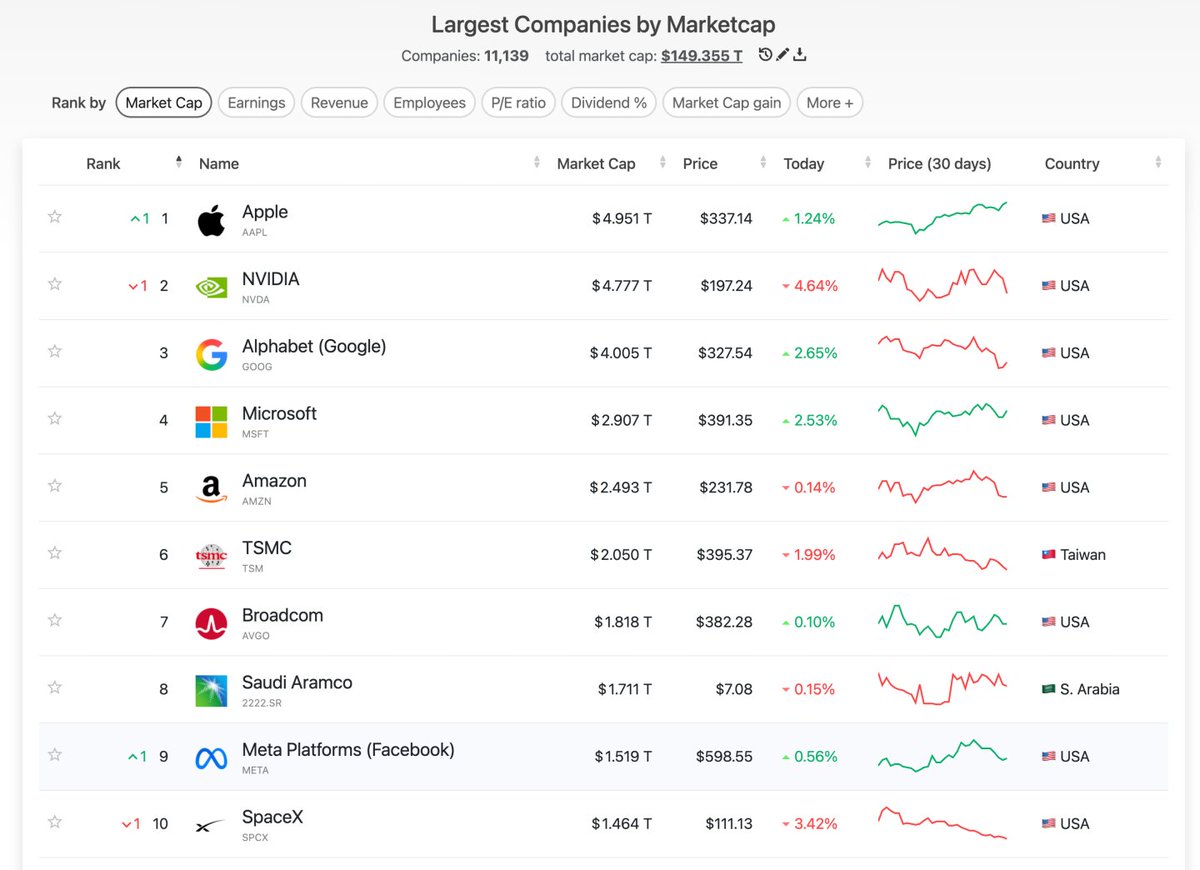Click the TSMC company logo

click(211, 556)
